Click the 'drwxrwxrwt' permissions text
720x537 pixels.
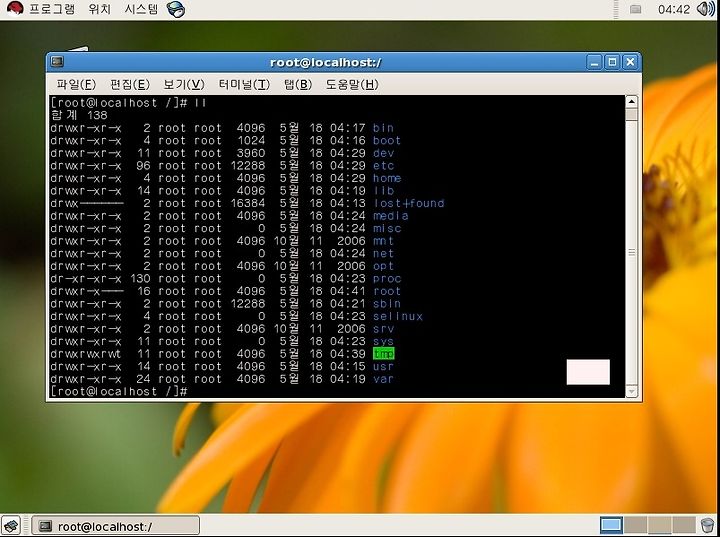pyautogui.click(x=86, y=354)
